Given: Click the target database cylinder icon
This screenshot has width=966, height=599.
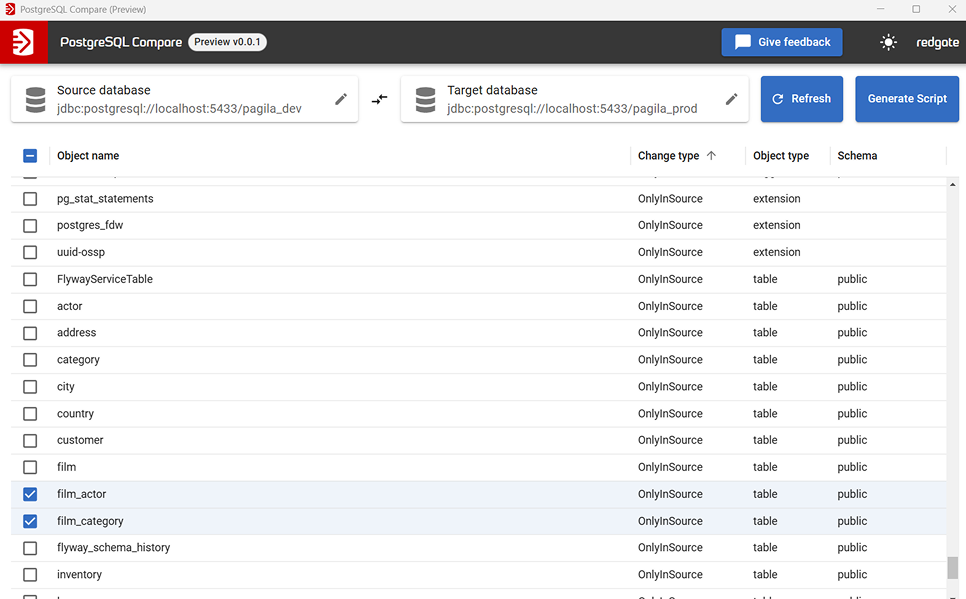Looking at the screenshot, I should pyautogui.click(x=425, y=100).
